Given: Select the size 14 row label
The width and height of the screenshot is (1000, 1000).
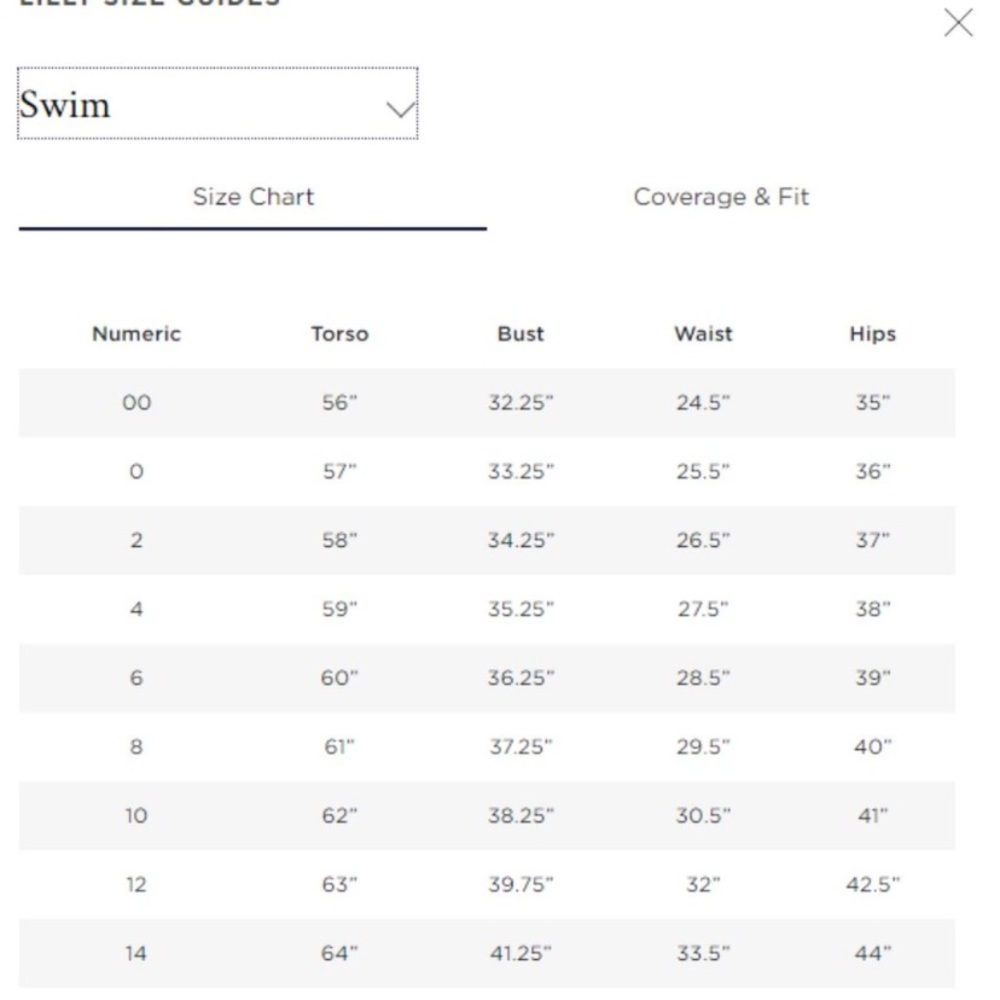Looking at the screenshot, I should pyautogui.click(x=136, y=954).
